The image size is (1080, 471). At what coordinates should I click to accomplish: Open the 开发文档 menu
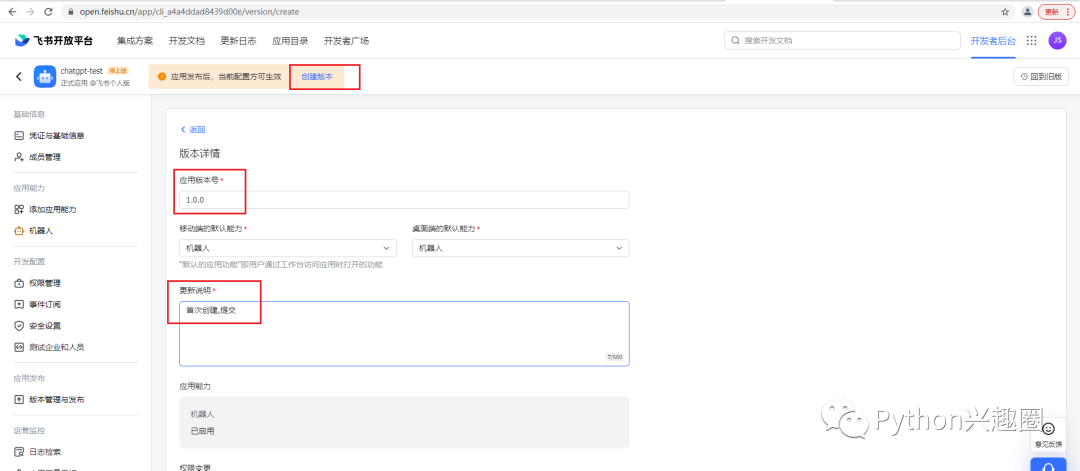(x=186, y=41)
